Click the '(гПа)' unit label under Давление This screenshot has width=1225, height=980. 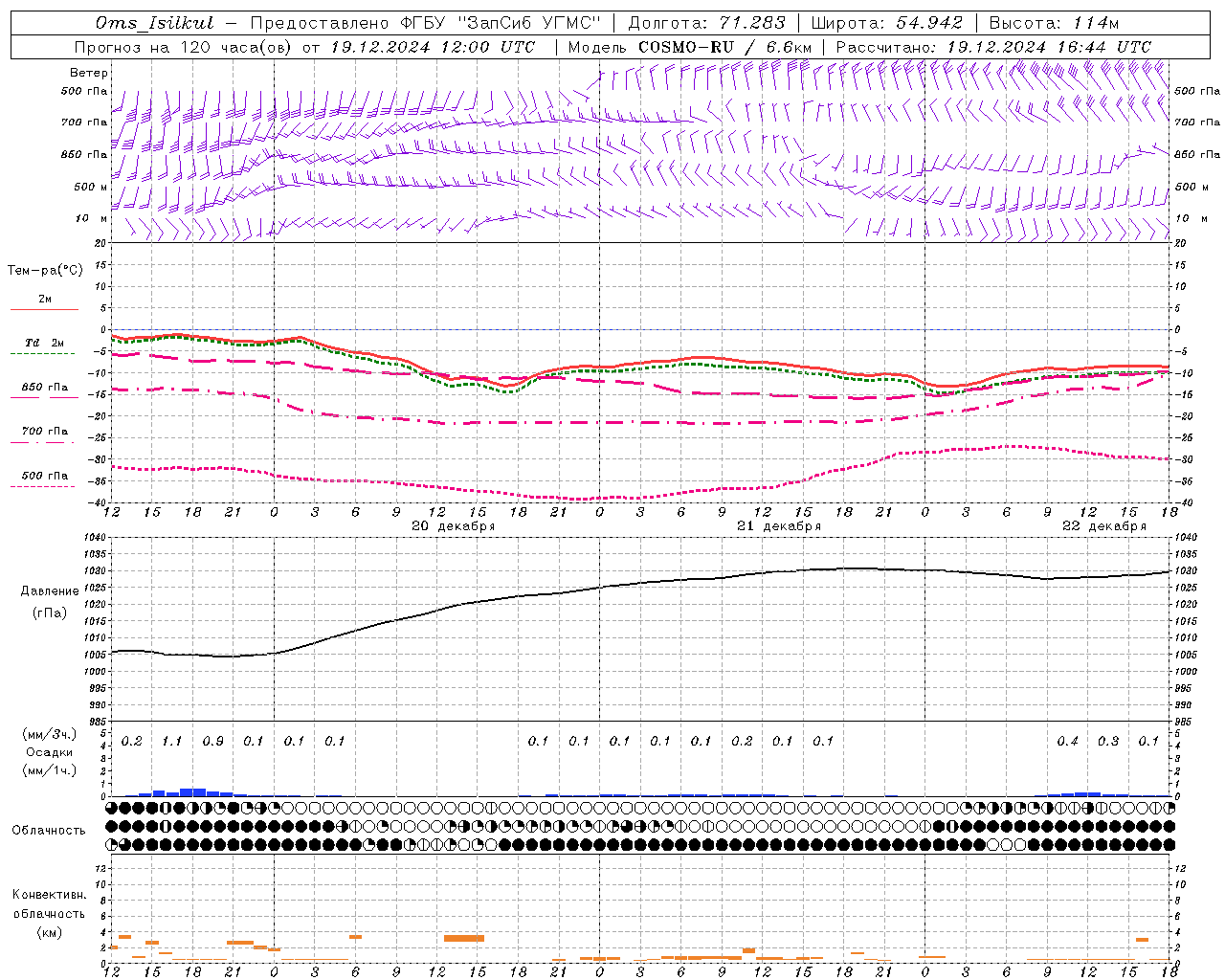[50, 612]
